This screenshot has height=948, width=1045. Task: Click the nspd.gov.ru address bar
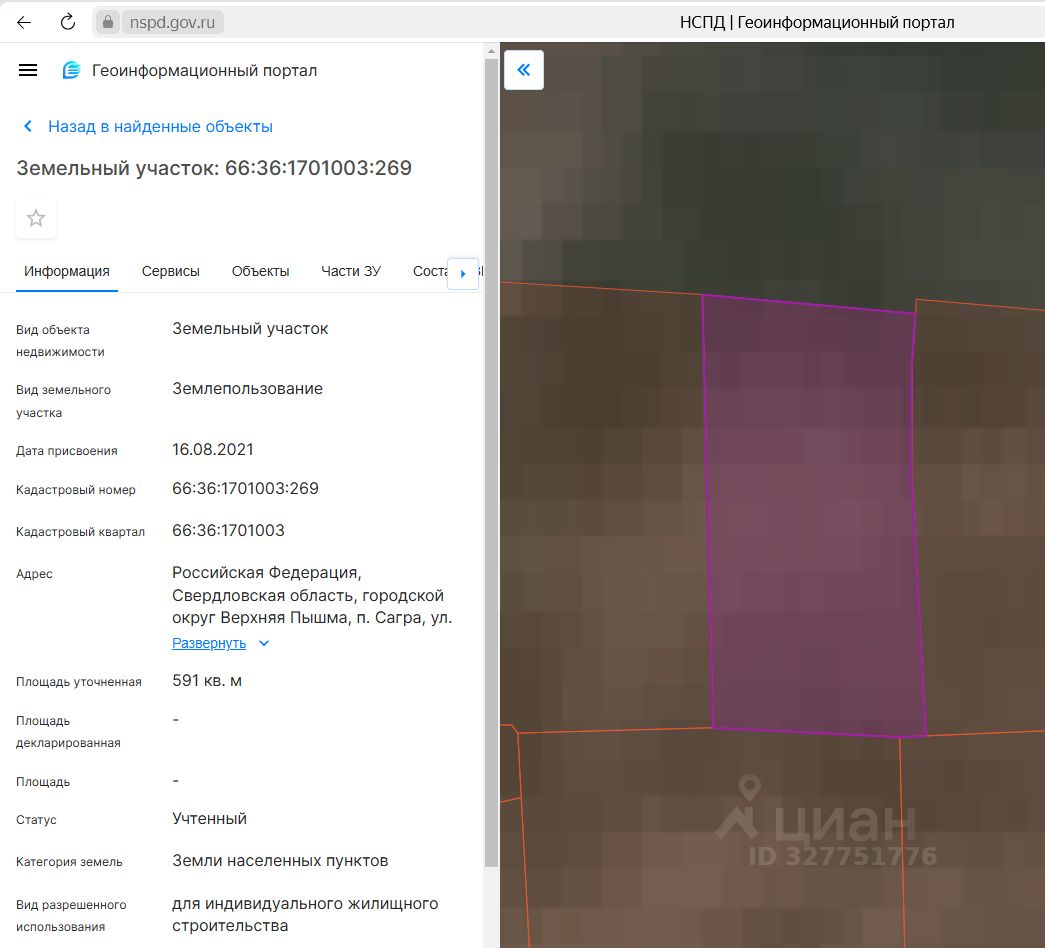coord(172,22)
